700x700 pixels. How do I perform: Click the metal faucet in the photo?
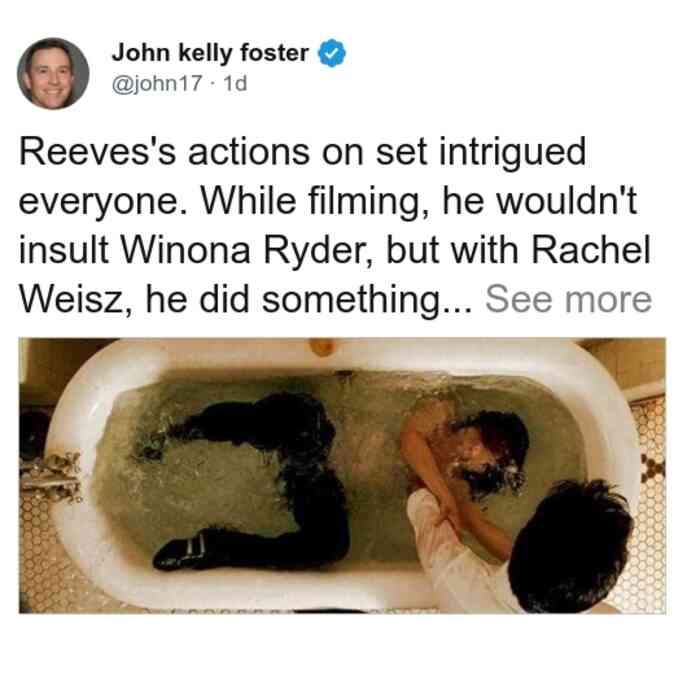coord(51,476)
